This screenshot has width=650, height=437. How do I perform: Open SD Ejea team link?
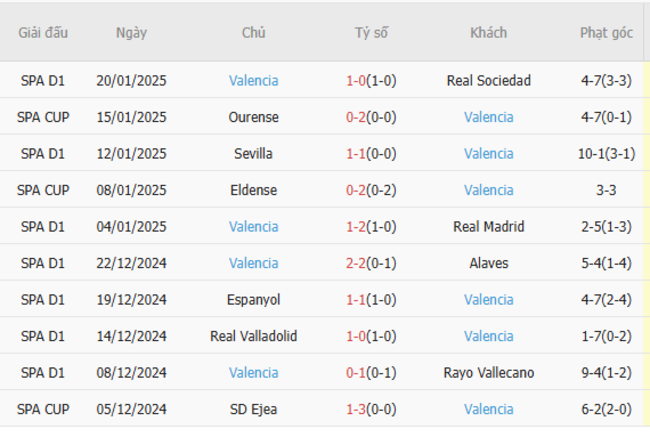click(x=253, y=409)
